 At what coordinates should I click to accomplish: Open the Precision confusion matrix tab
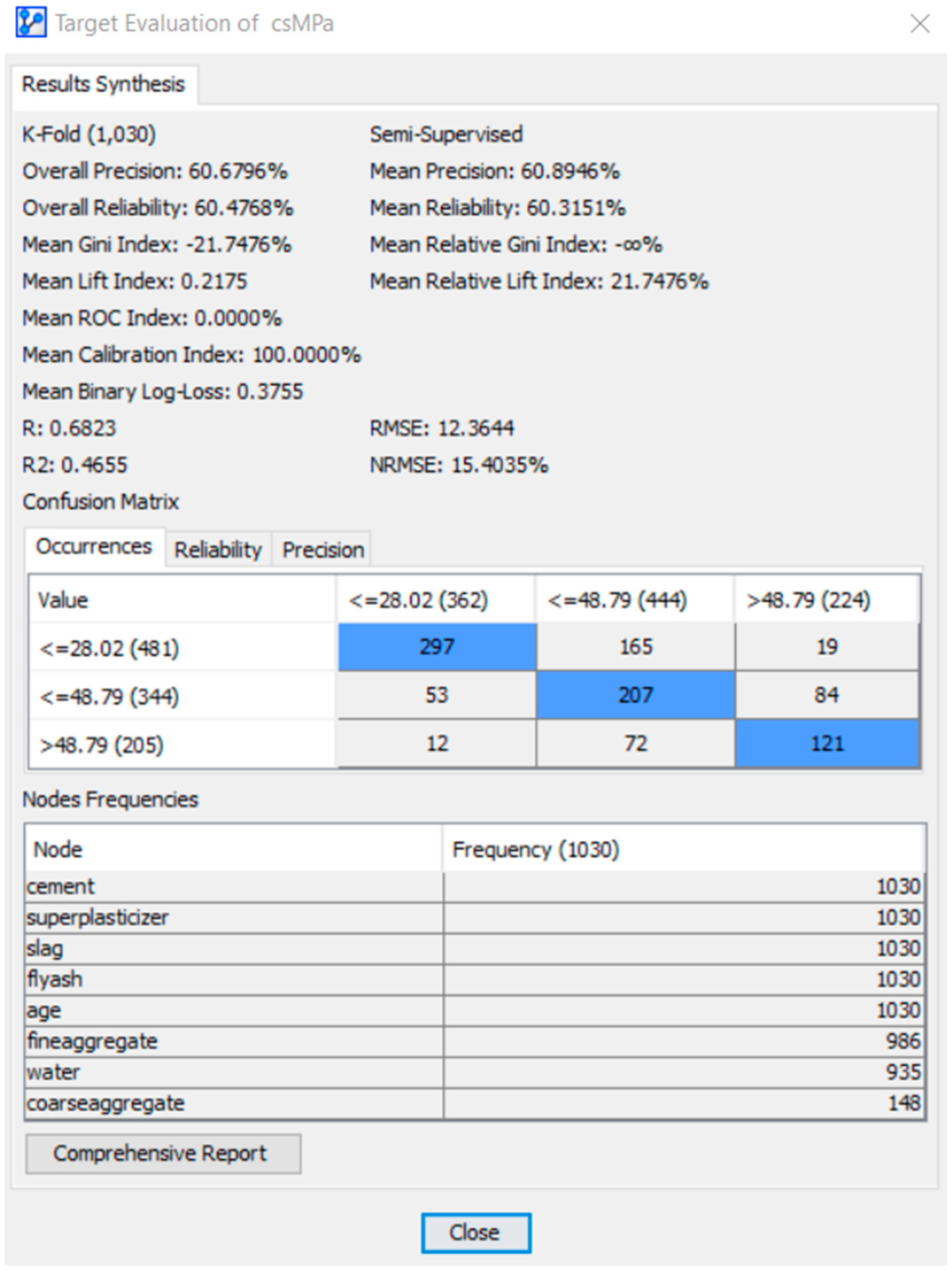tap(322, 550)
